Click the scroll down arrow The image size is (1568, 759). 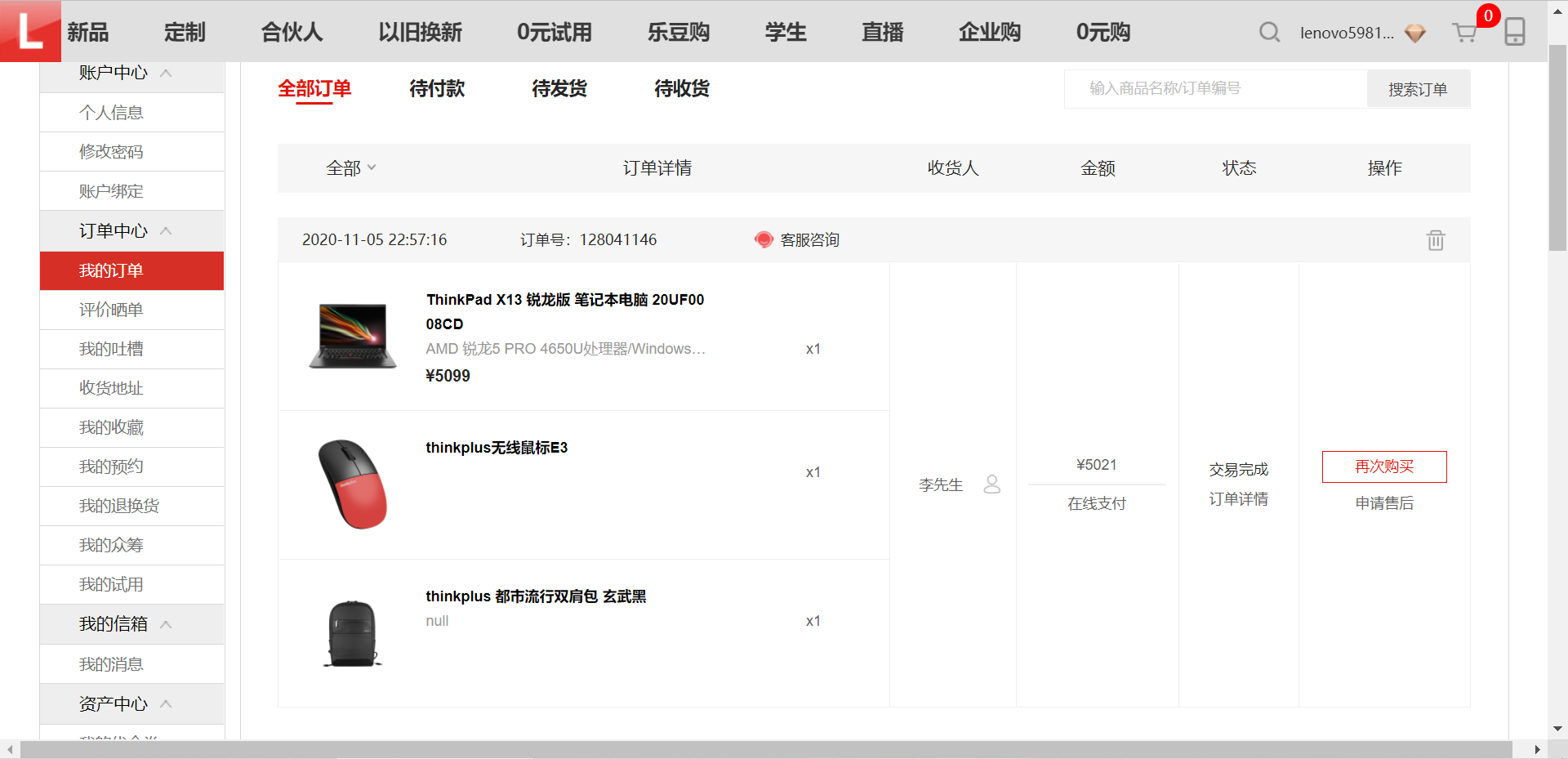[x=1557, y=729]
